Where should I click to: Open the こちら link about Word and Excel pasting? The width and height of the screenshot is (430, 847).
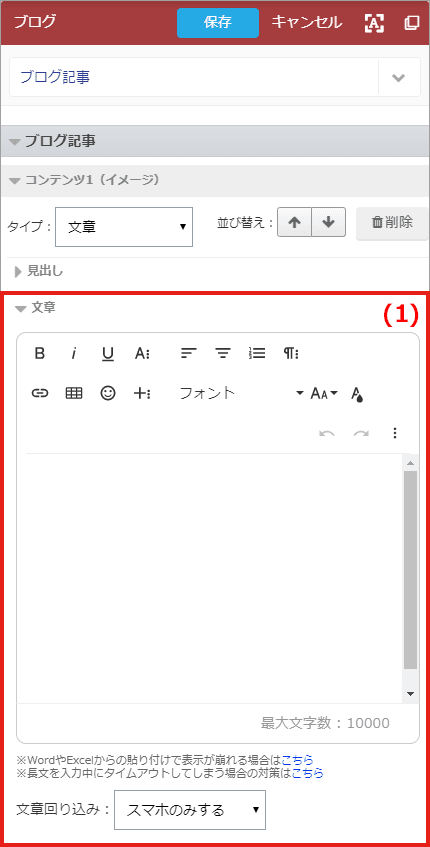pos(297,760)
